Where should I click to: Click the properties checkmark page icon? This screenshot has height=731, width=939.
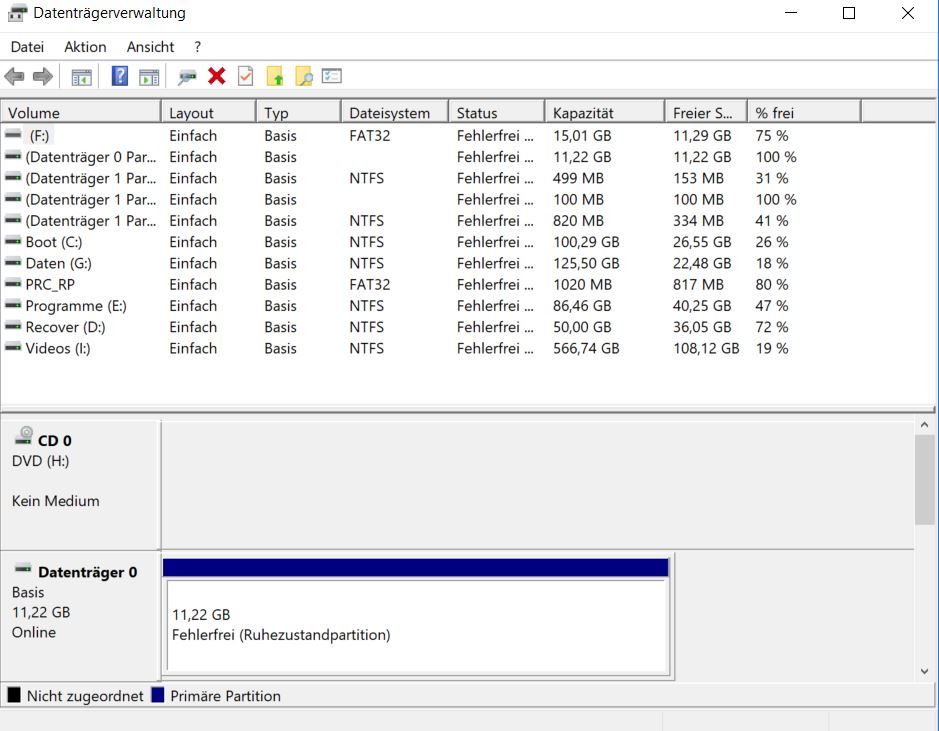[x=245, y=77]
